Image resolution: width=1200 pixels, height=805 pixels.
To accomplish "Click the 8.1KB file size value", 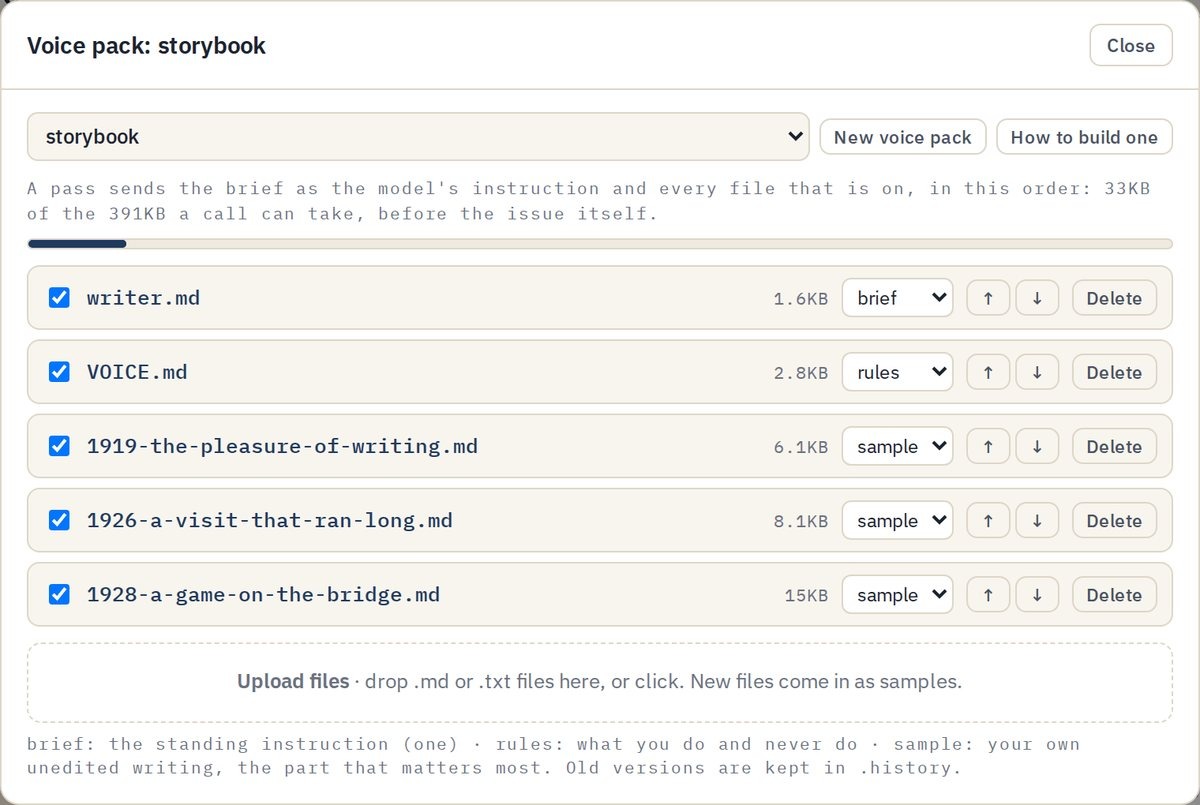I will 800,520.
